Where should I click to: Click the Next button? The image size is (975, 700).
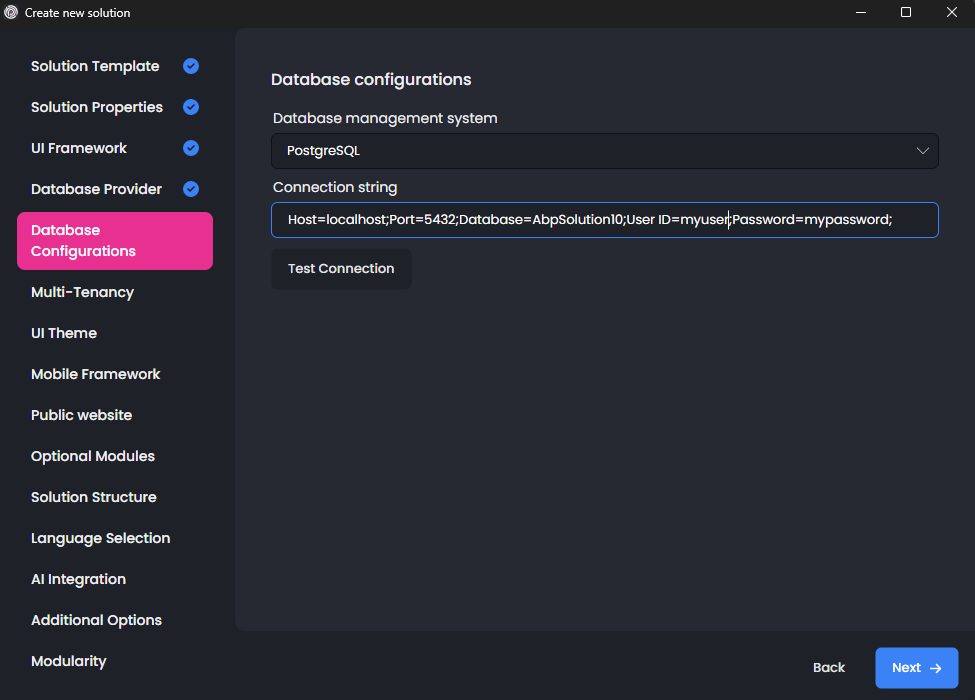916,668
